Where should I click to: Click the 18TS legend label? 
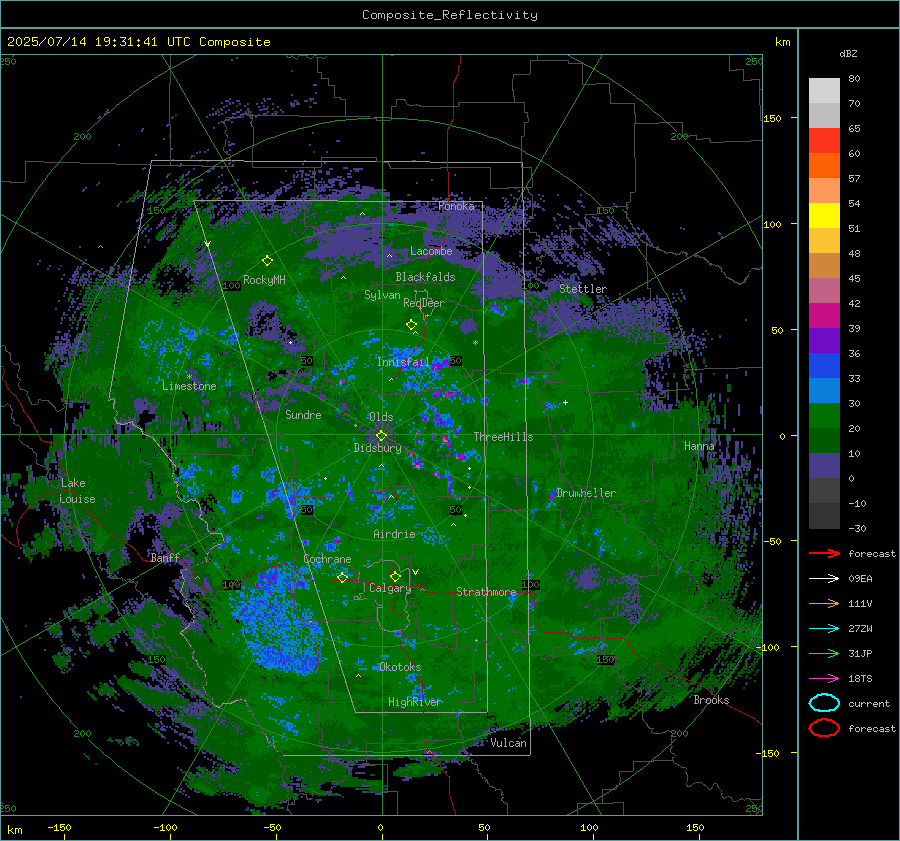pos(860,679)
